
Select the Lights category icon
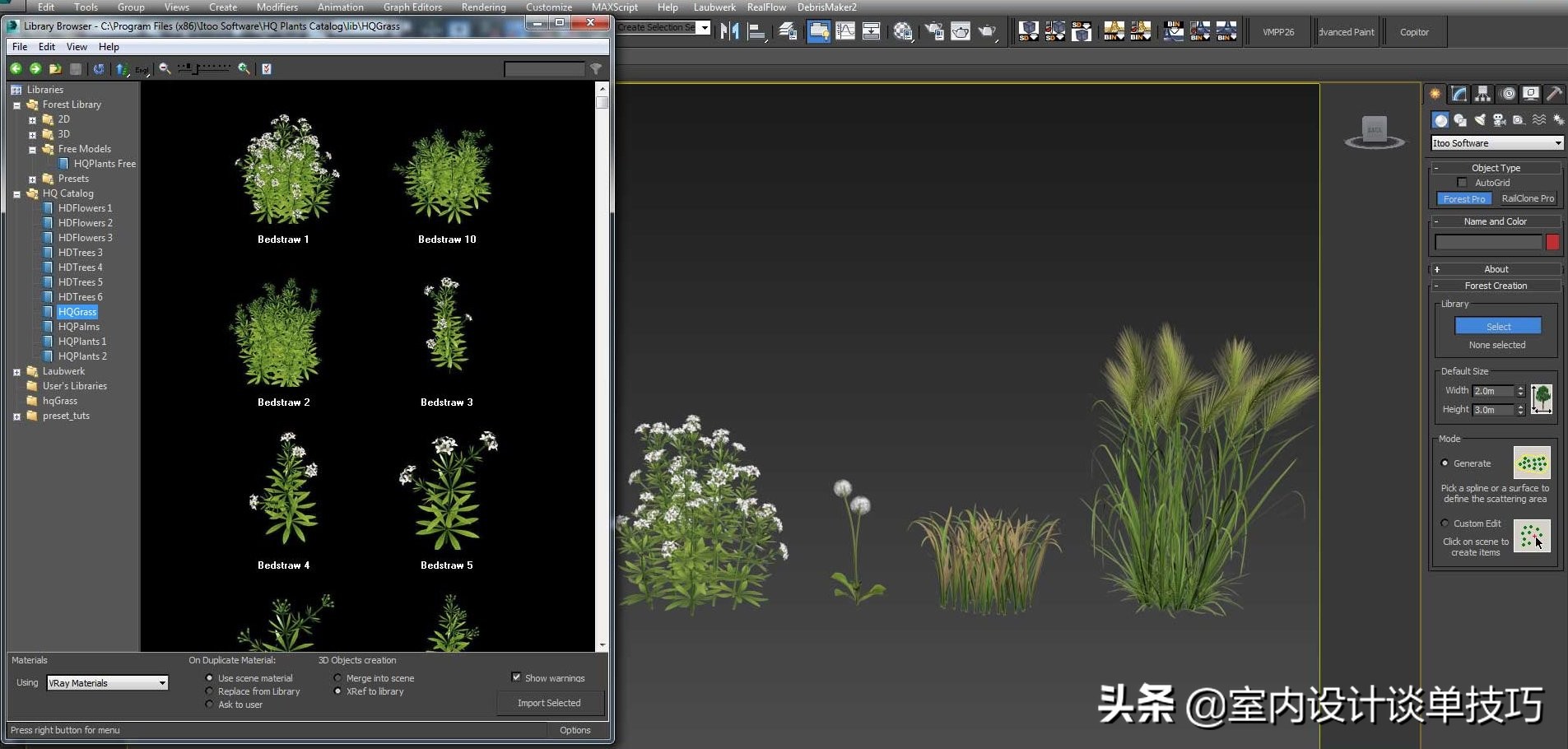pos(1480,120)
